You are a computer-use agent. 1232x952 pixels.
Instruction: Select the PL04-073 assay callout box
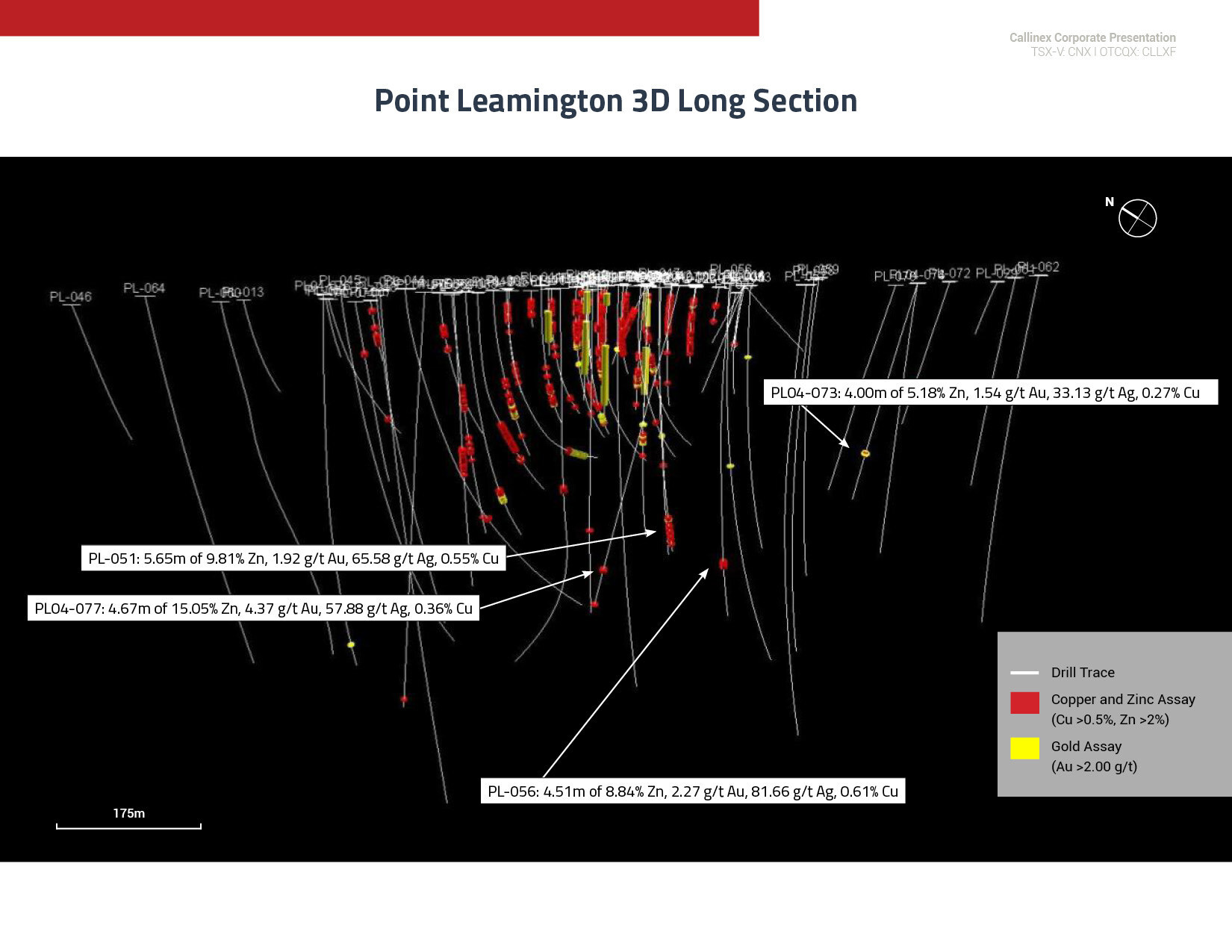point(989,393)
